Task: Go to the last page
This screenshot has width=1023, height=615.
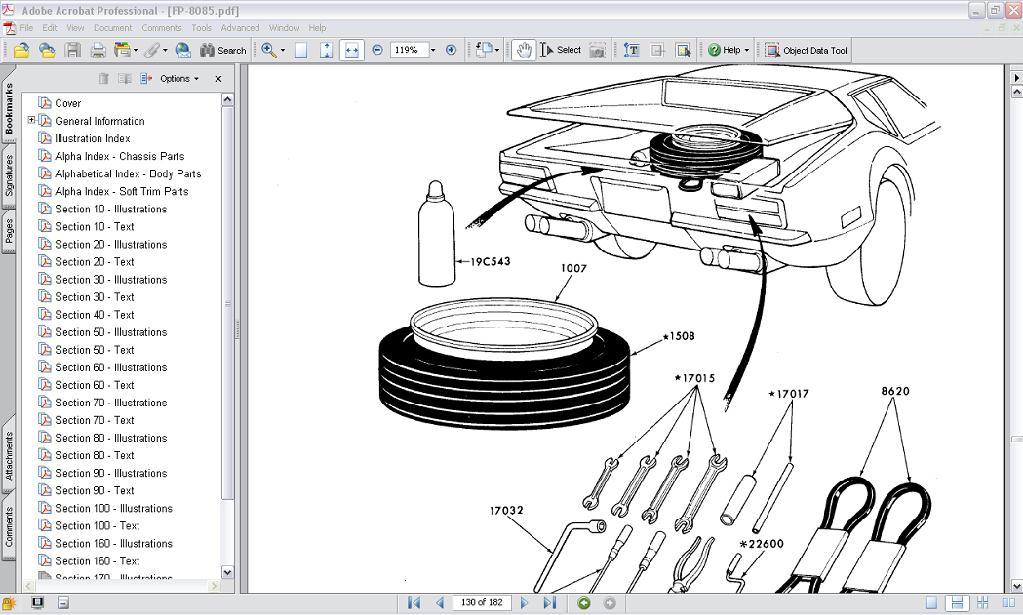Action: click(549, 603)
